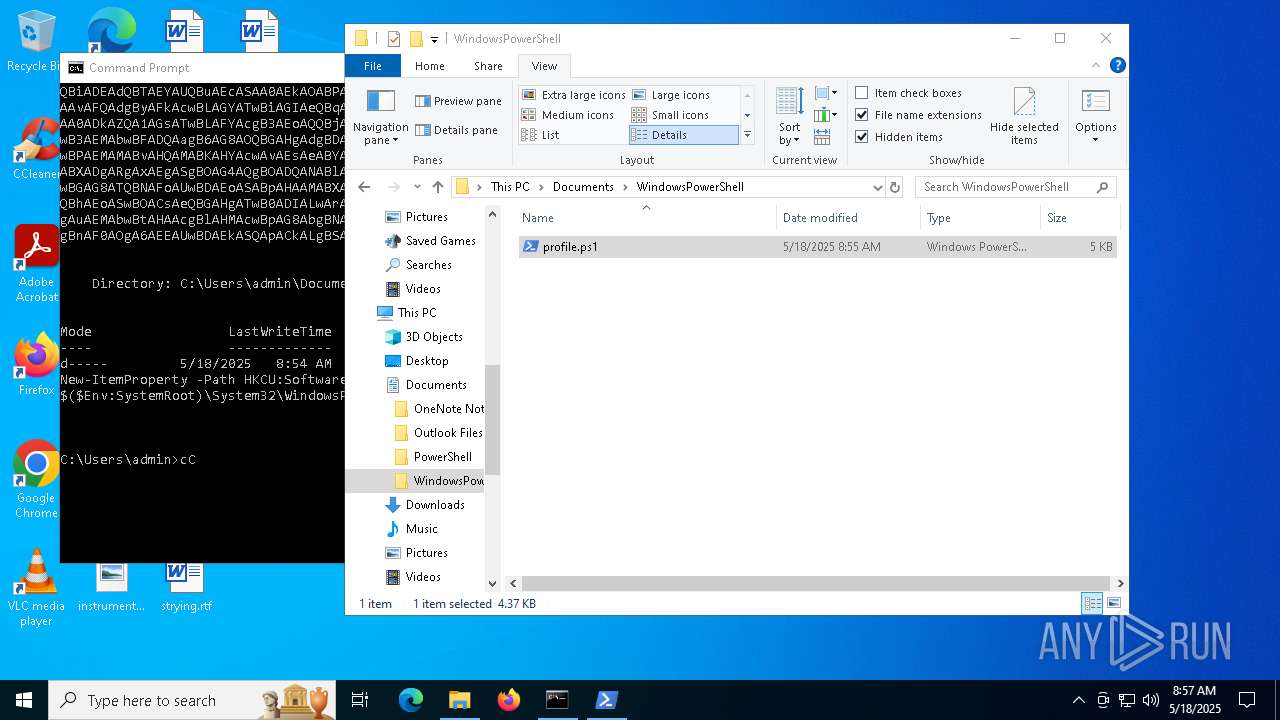This screenshot has height=720, width=1280.
Task: Toggle the Preview pane
Action: pyautogui.click(x=458, y=101)
